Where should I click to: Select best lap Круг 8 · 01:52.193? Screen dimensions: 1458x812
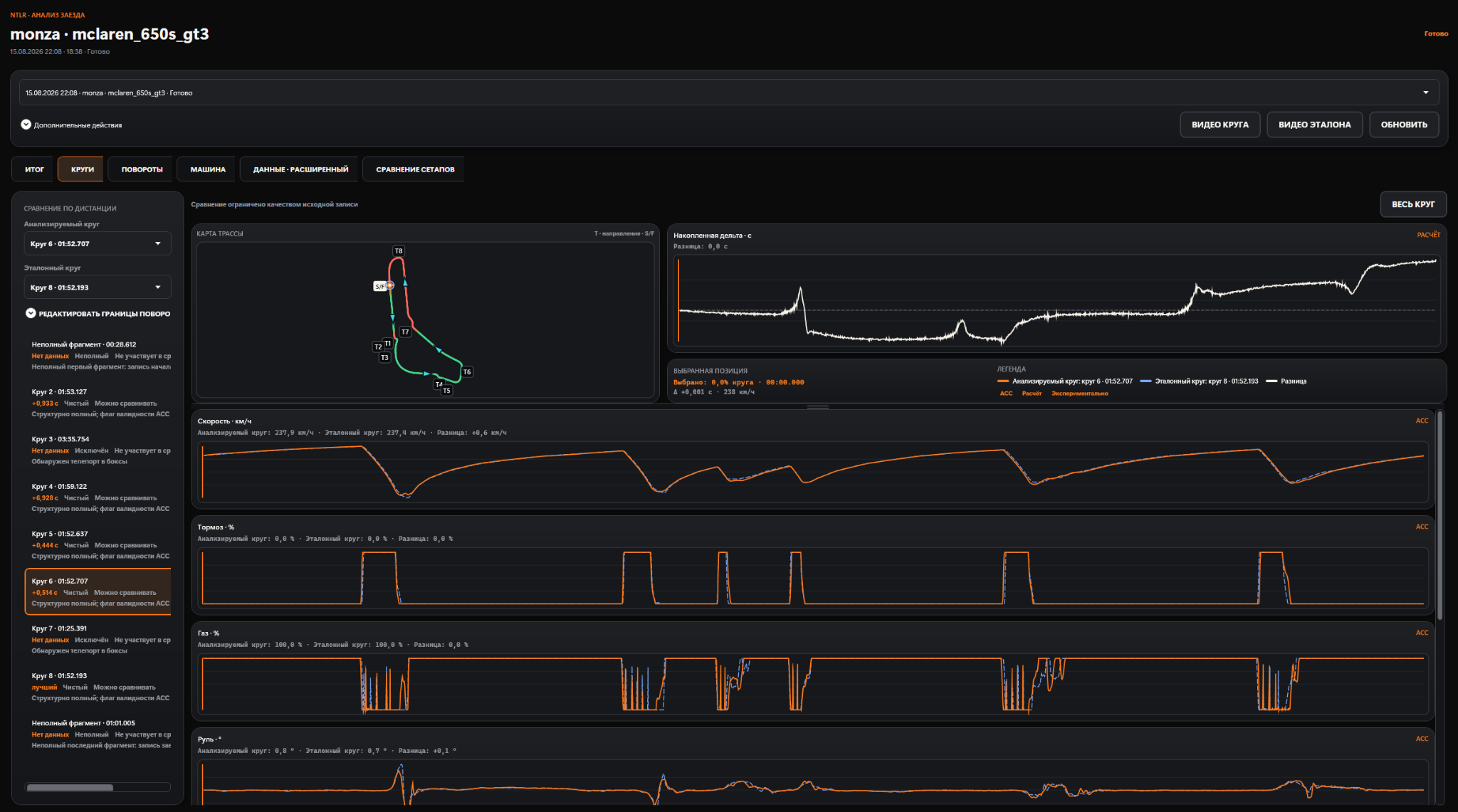(x=98, y=687)
